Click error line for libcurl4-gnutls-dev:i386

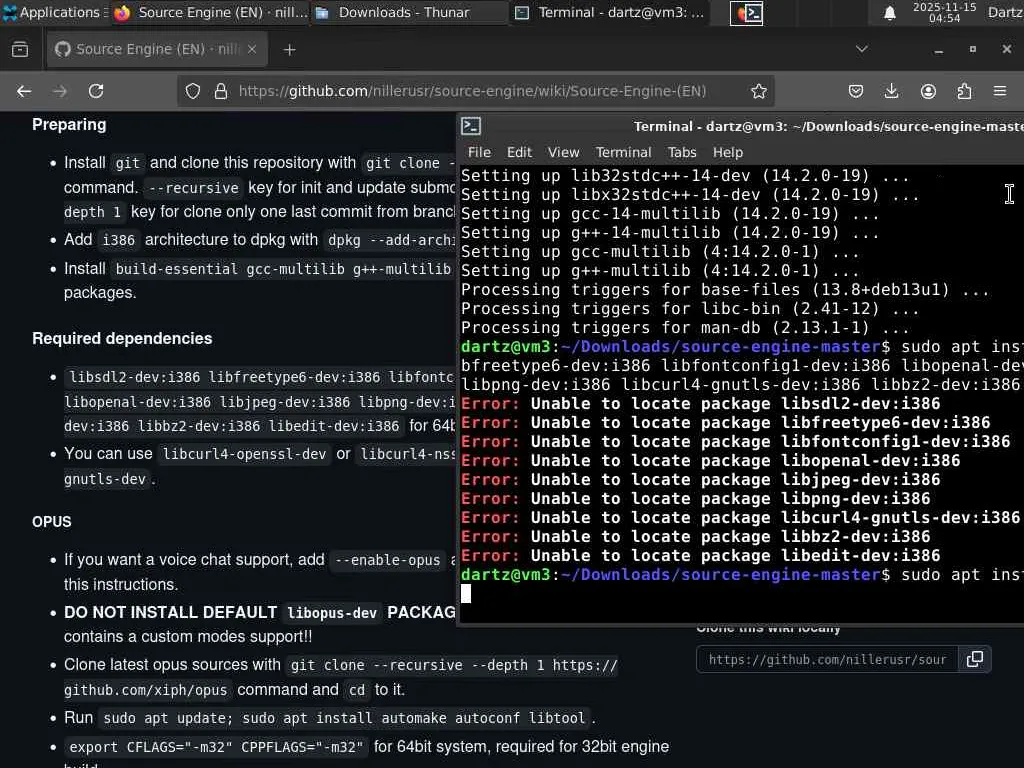741,518
